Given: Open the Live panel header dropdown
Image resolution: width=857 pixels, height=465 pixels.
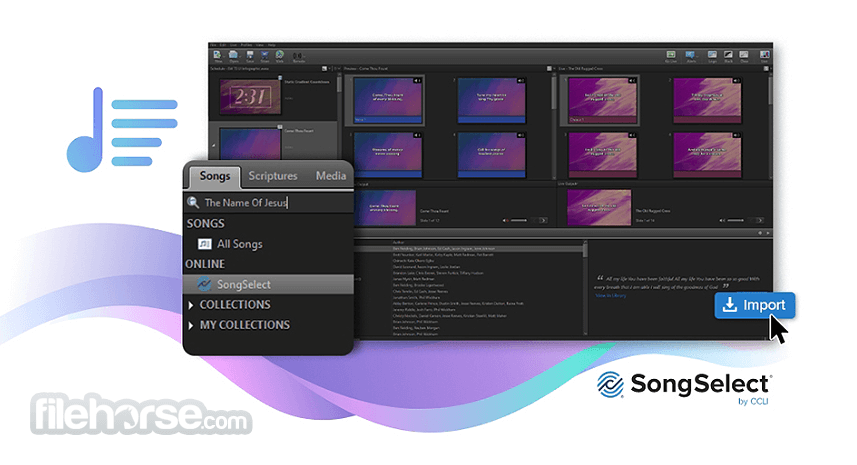Looking at the screenshot, I should point(771,69).
